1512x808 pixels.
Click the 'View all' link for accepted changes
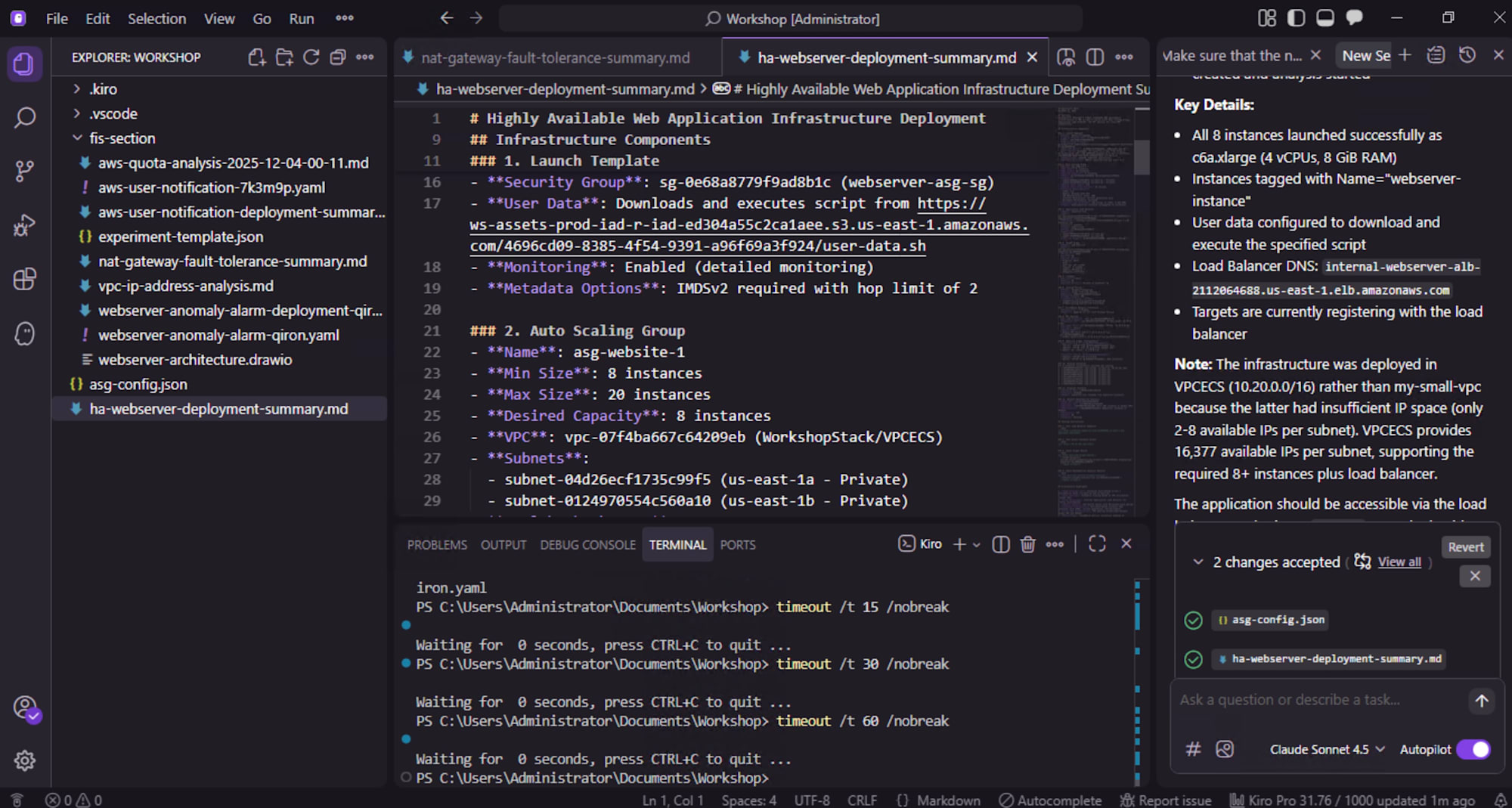[x=1399, y=562]
